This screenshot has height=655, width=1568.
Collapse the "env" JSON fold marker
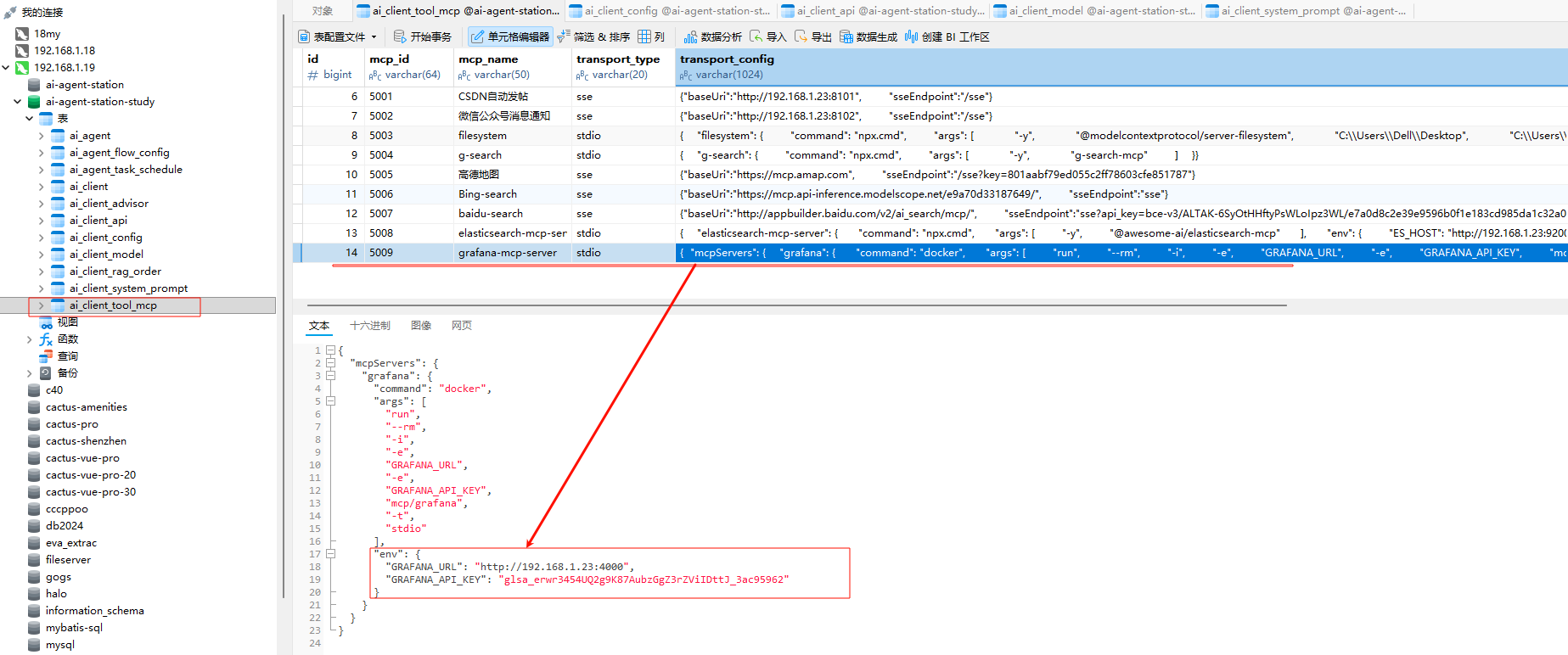pyautogui.click(x=331, y=554)
